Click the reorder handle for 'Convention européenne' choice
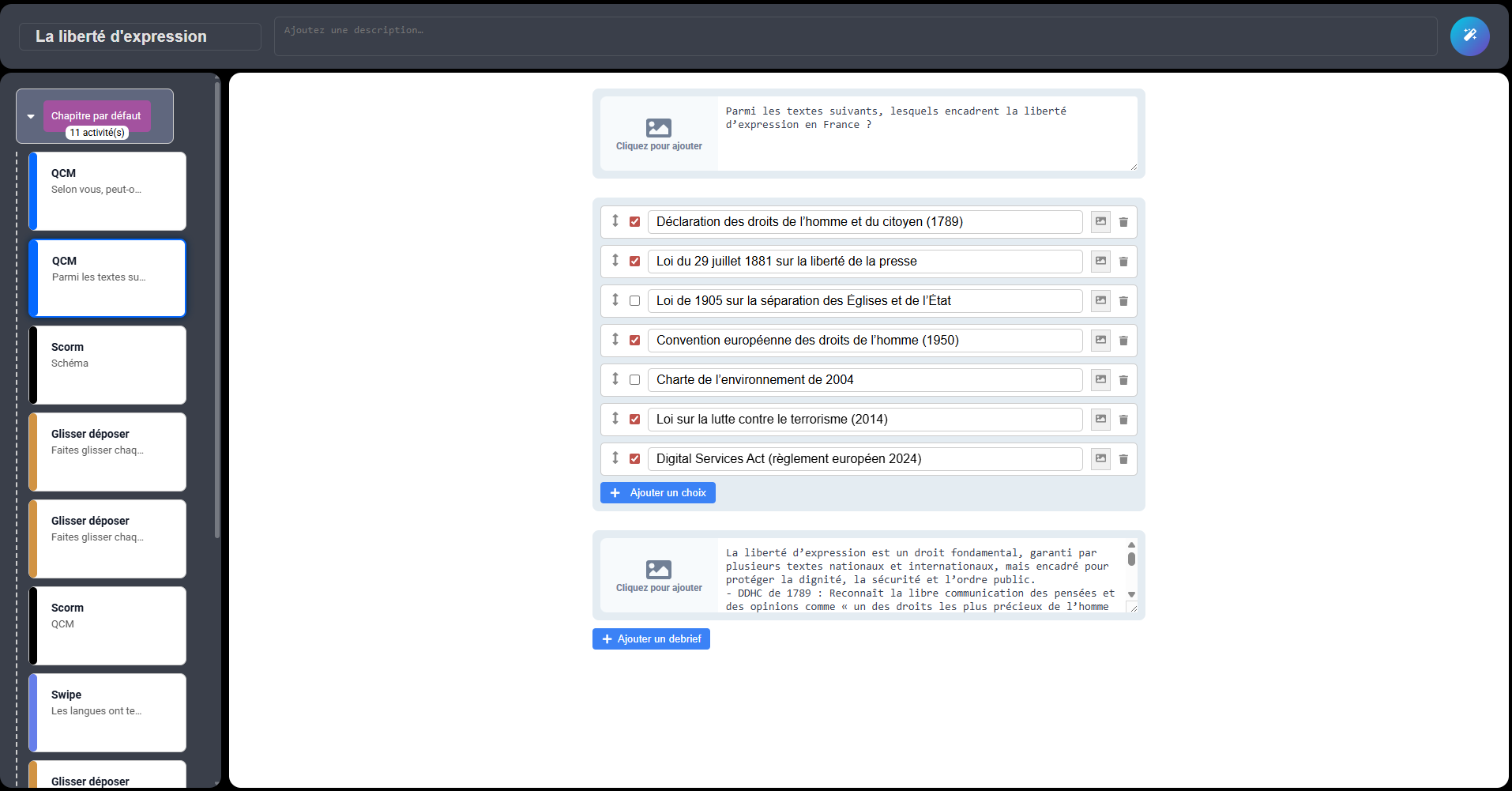This screenshot has width=1512, height=791. tap(615, 340)
